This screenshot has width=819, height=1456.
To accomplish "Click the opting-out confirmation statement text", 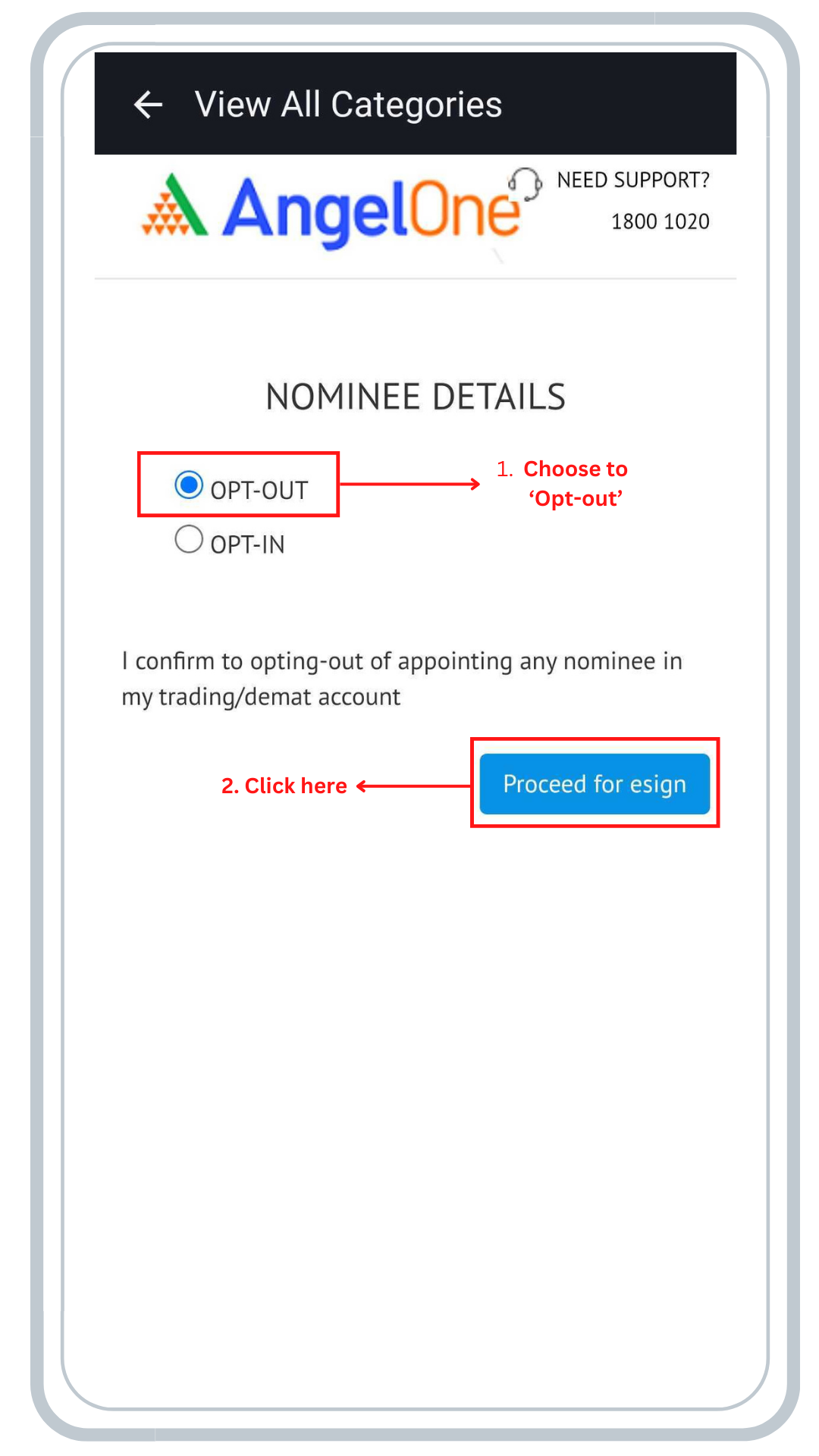I will 402,679.
